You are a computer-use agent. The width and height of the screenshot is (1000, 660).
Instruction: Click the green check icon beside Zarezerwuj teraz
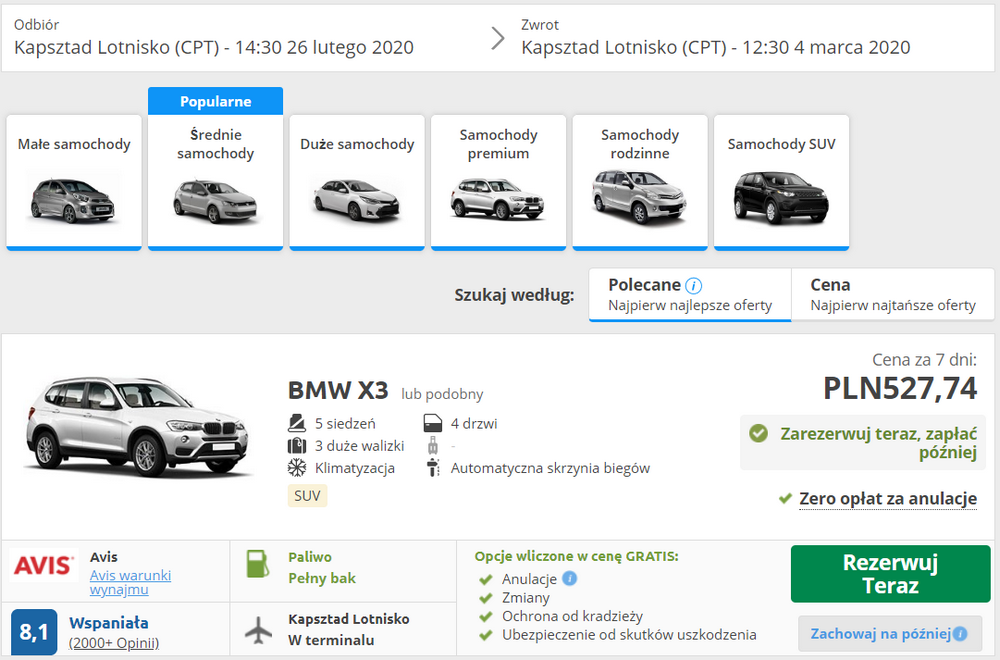pyautogui.click(x=759, y=434)
